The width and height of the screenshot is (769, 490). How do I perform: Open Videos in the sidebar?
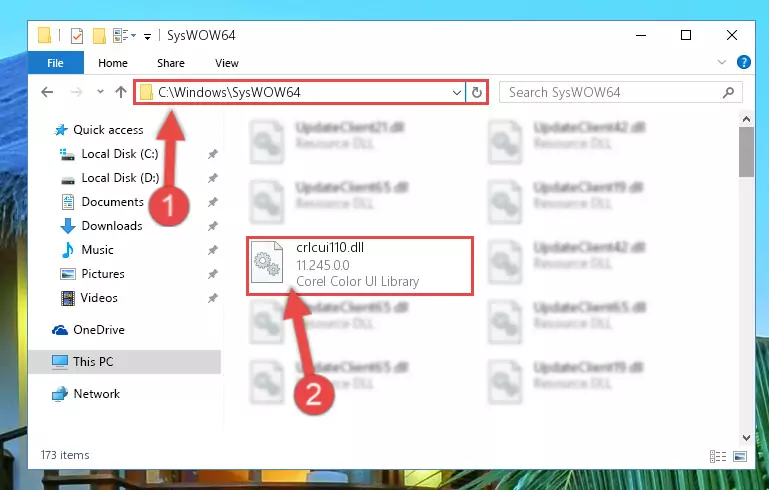100,298
